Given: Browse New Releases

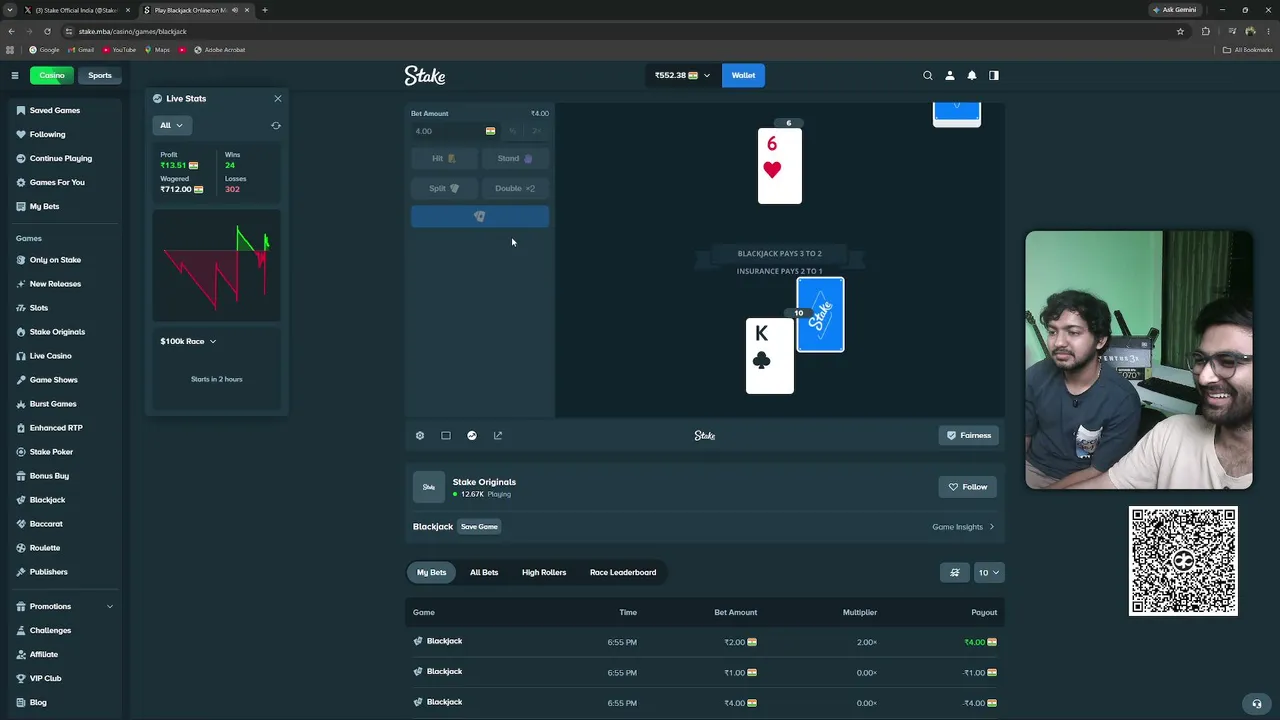Looking at the screenshot, I should click(62, 284).
